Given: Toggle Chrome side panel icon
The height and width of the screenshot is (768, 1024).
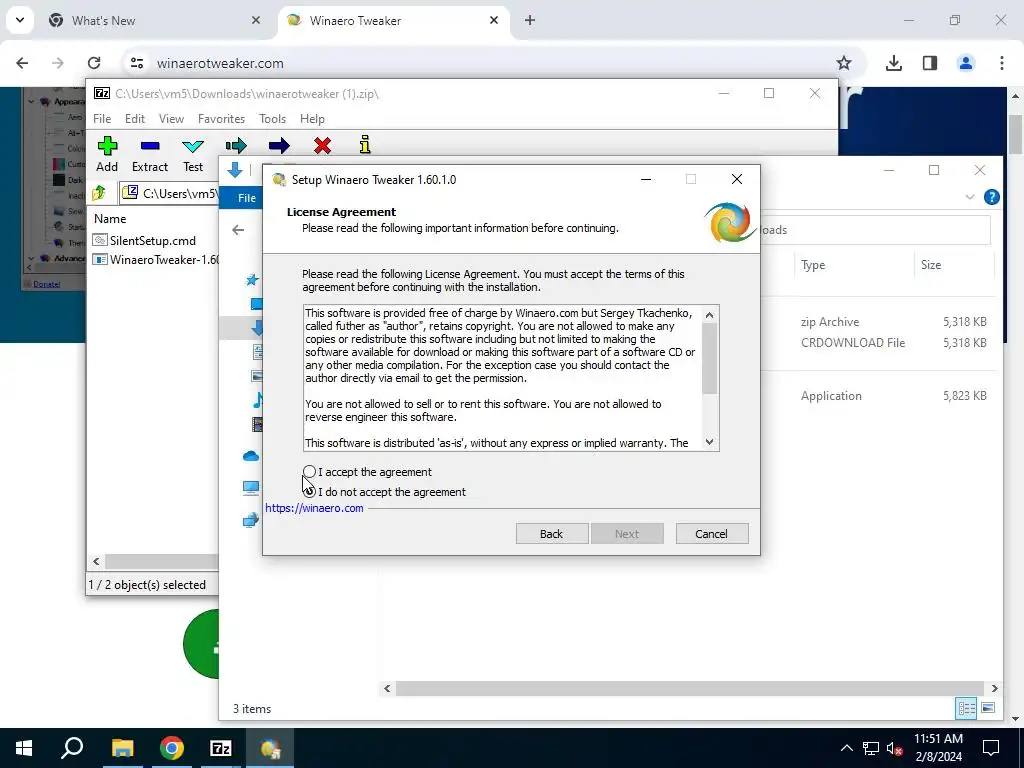Looking at the screenshot, I should [930, 63].
